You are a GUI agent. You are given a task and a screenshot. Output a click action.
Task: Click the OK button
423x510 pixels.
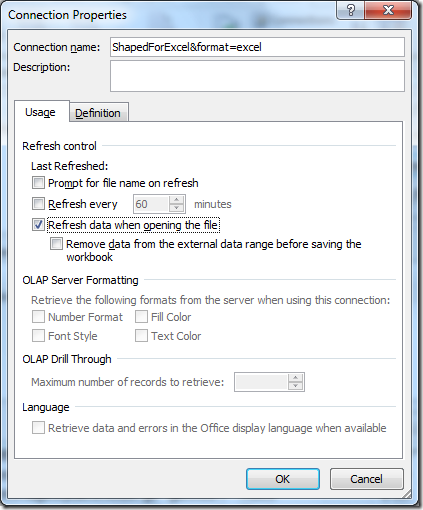[283, 479]
